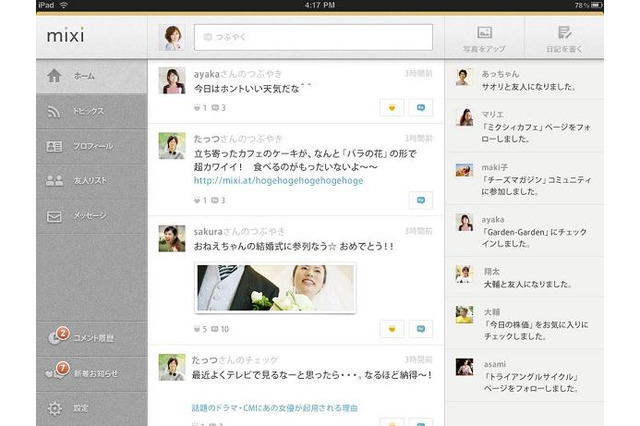Select 大輔 今日の株価 check activity
The image size is (640, 426).
(524, 324)
